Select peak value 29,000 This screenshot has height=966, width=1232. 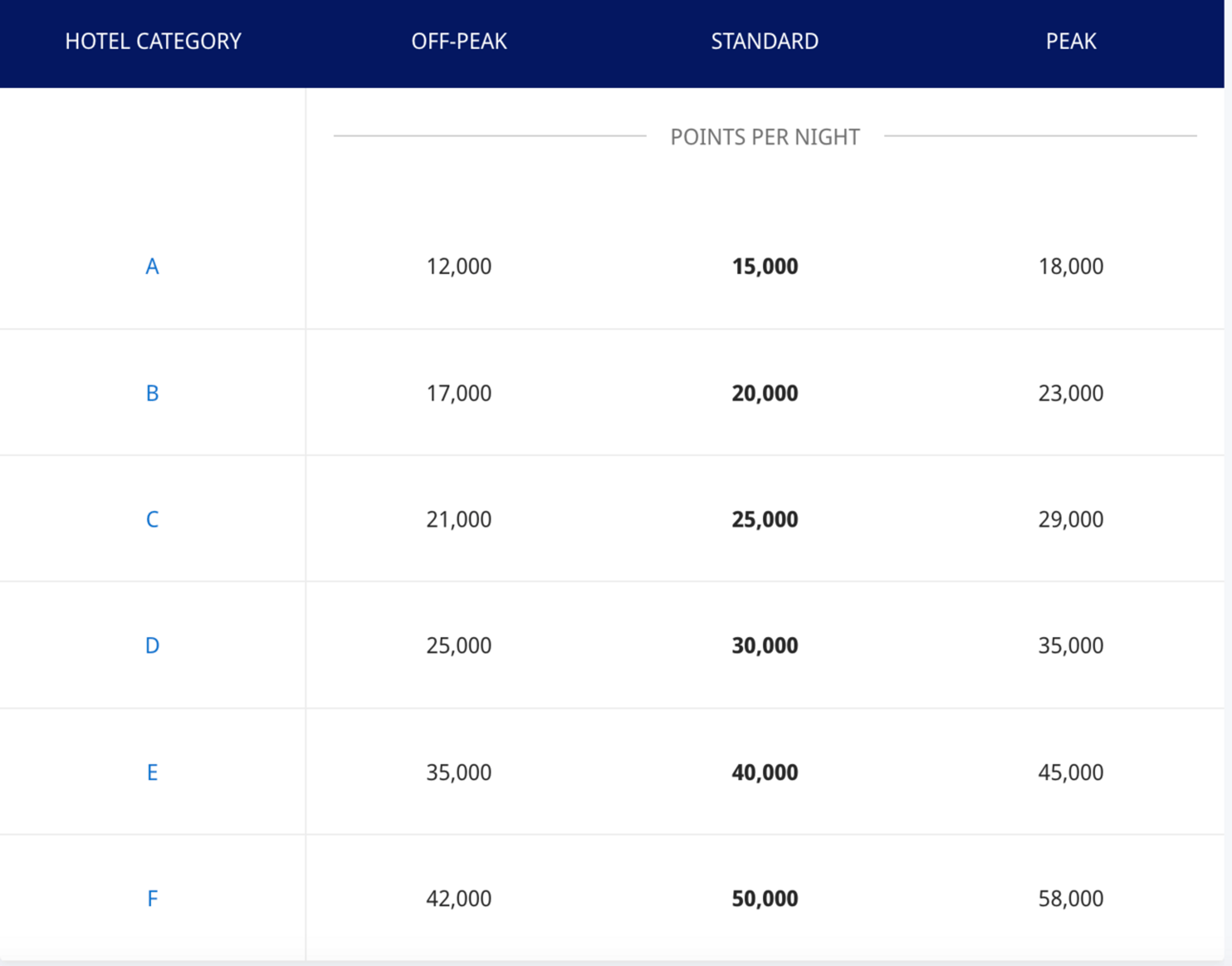(x=1071, y=519)
